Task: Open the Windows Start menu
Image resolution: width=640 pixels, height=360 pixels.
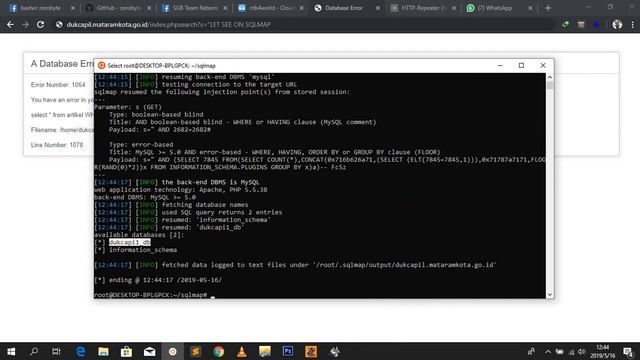Action: (11, 351)
